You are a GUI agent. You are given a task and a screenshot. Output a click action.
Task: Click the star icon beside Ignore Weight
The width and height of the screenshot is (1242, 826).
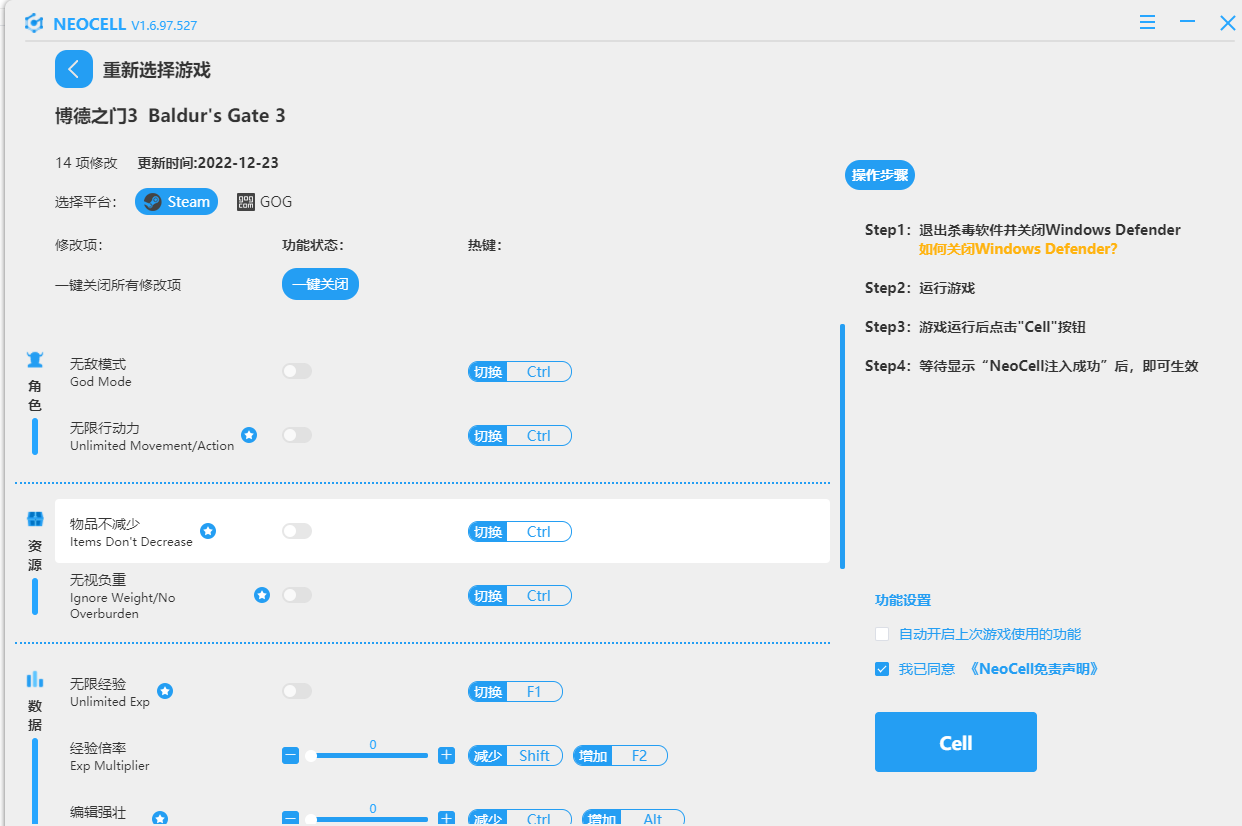click(262, 595)
